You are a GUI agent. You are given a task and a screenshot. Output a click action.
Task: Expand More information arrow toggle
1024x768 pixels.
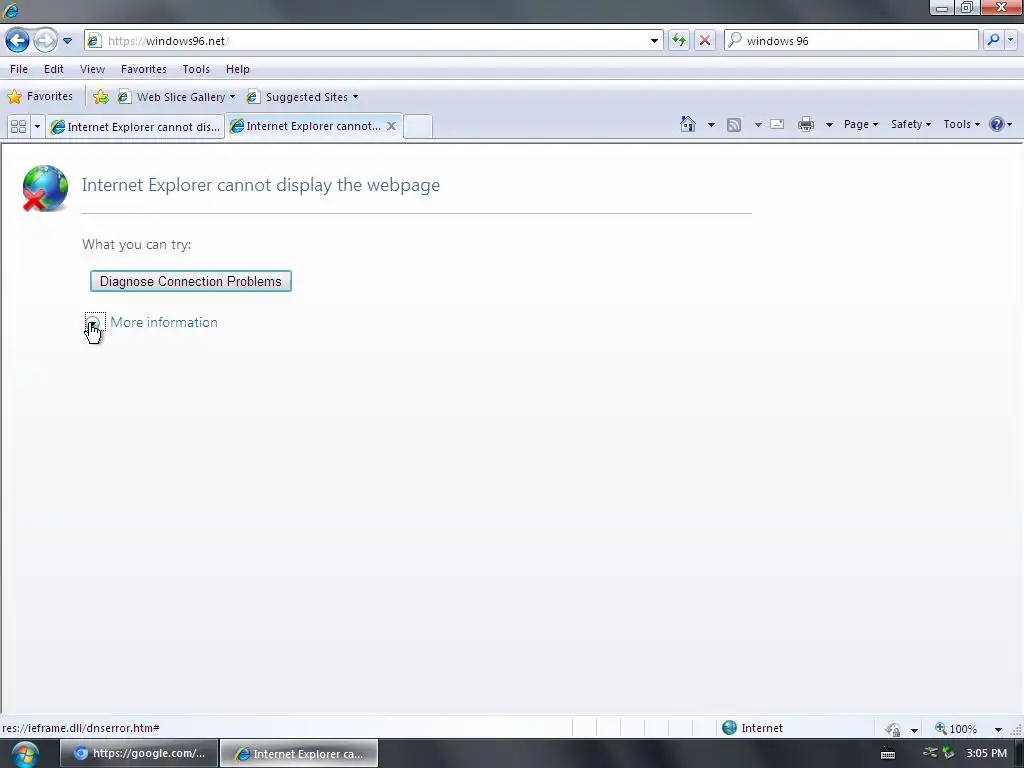(93, 323)
